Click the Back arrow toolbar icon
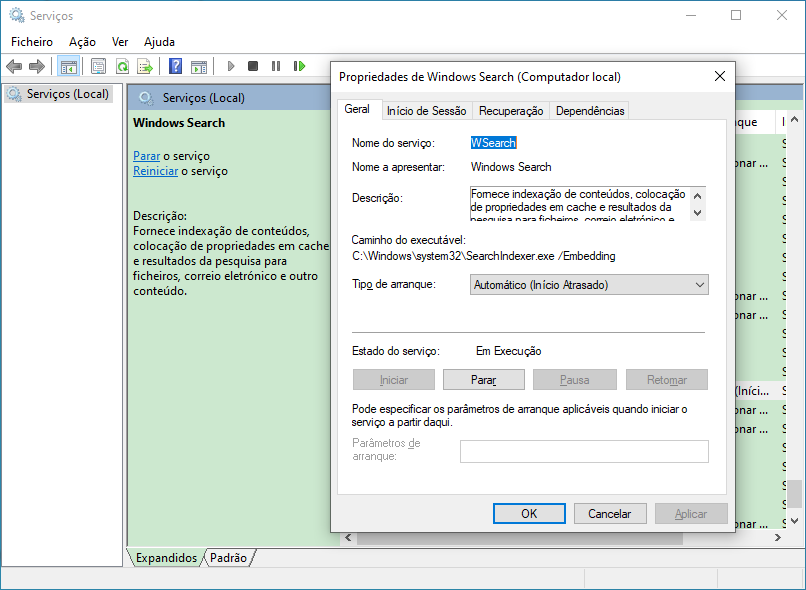 tap(14, 66)
